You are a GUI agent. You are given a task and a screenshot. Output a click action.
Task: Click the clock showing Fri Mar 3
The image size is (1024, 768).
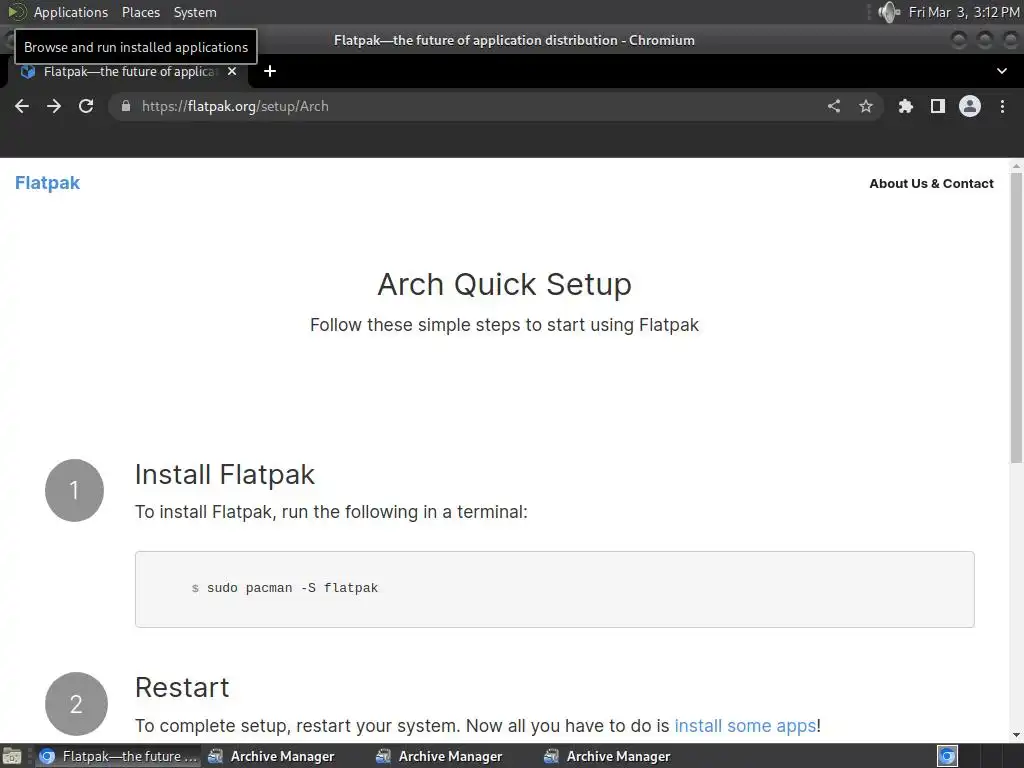964,12
